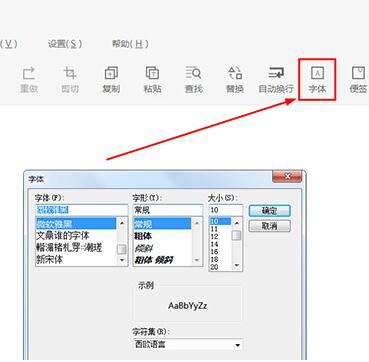Select 微软雅黑 in the font list
Screen dimensions: 369x362
tap(76, 223)
